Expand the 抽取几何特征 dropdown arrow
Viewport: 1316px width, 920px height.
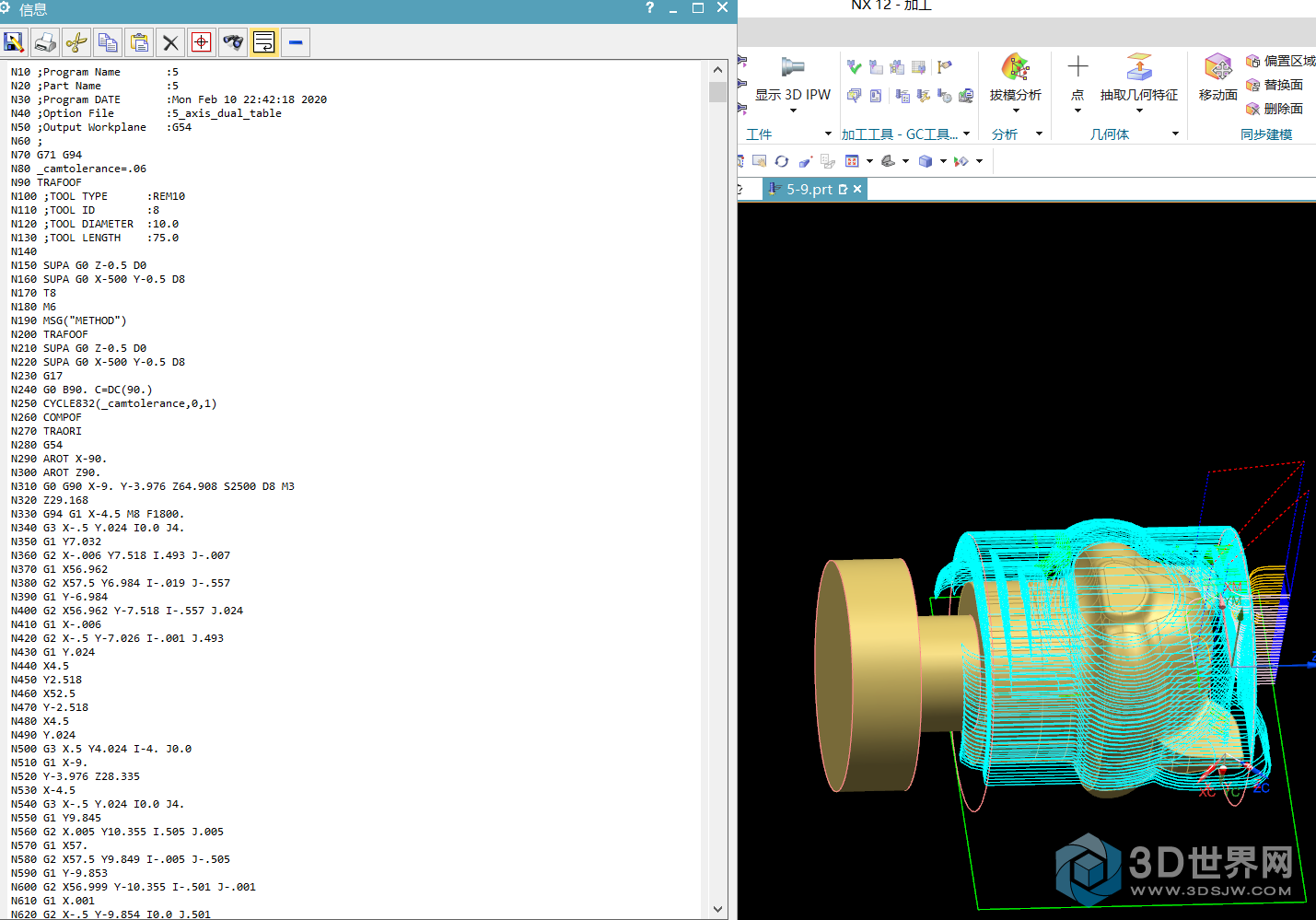(x=1139, y=111)
